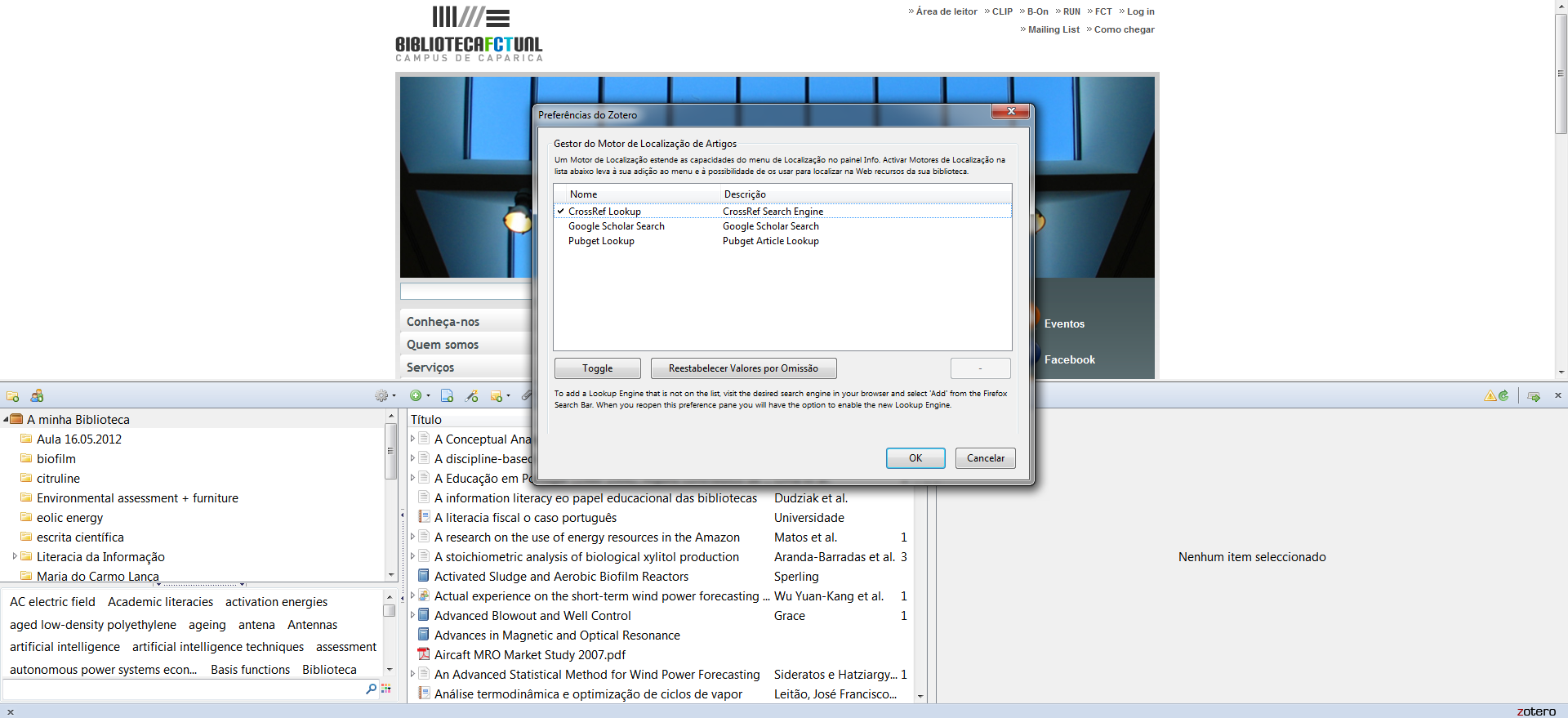
Task: Click the tag selector magnifier icon
Action: [x=372, y=689]
